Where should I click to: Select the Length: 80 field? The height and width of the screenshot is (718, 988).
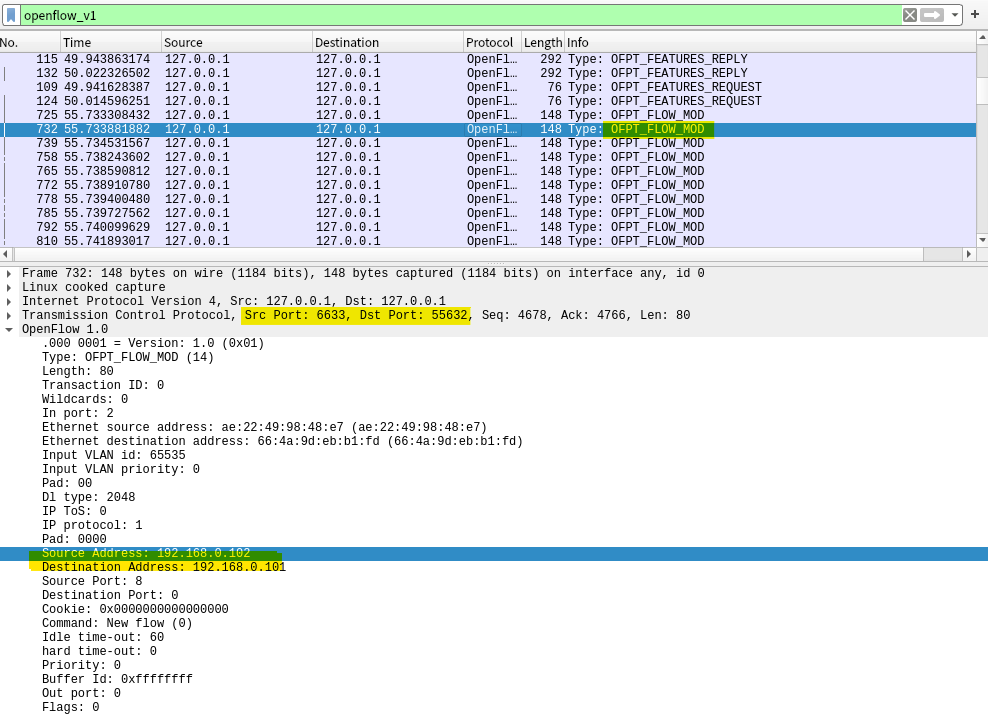tap(78, 371)
